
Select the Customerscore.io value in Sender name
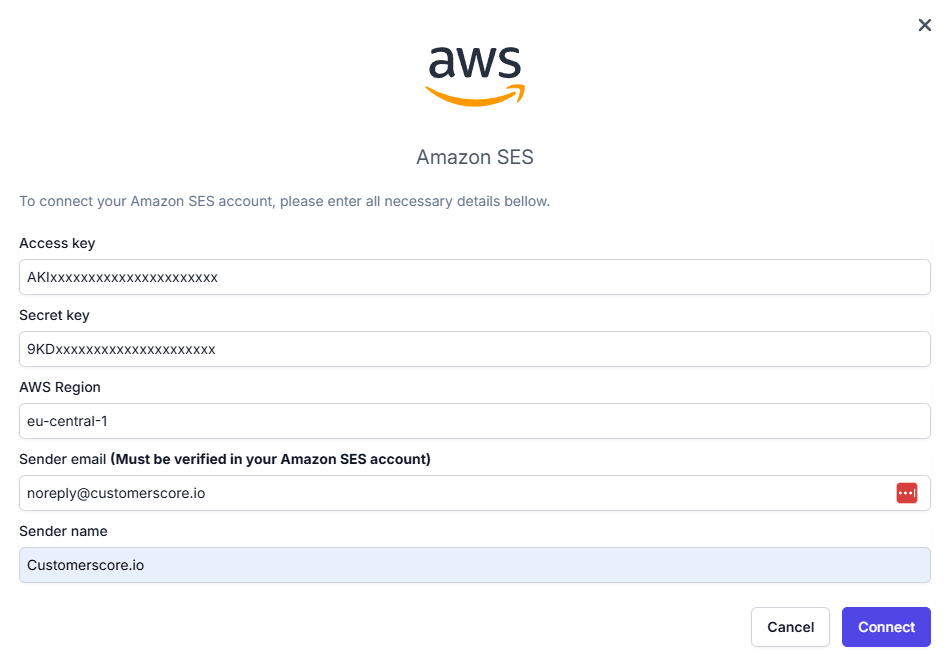pyautogui.click(x=85, y=565)
